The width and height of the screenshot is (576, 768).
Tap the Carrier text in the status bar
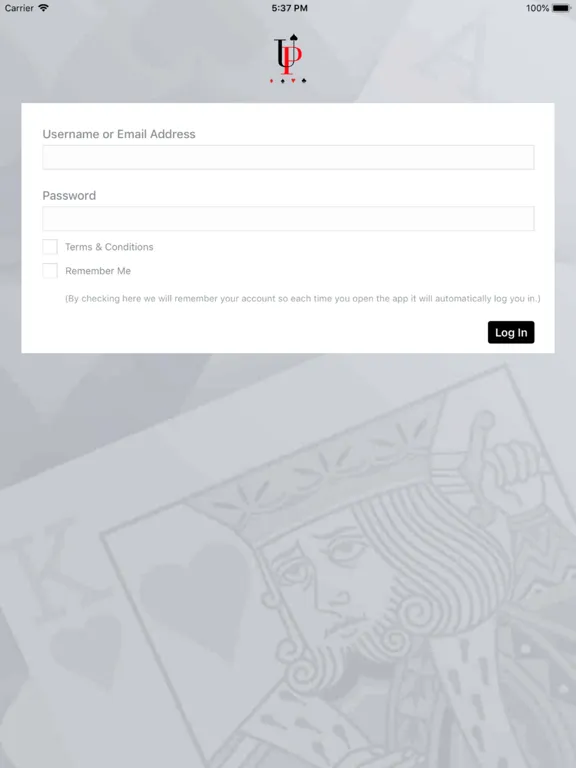(x=19, y=8)
